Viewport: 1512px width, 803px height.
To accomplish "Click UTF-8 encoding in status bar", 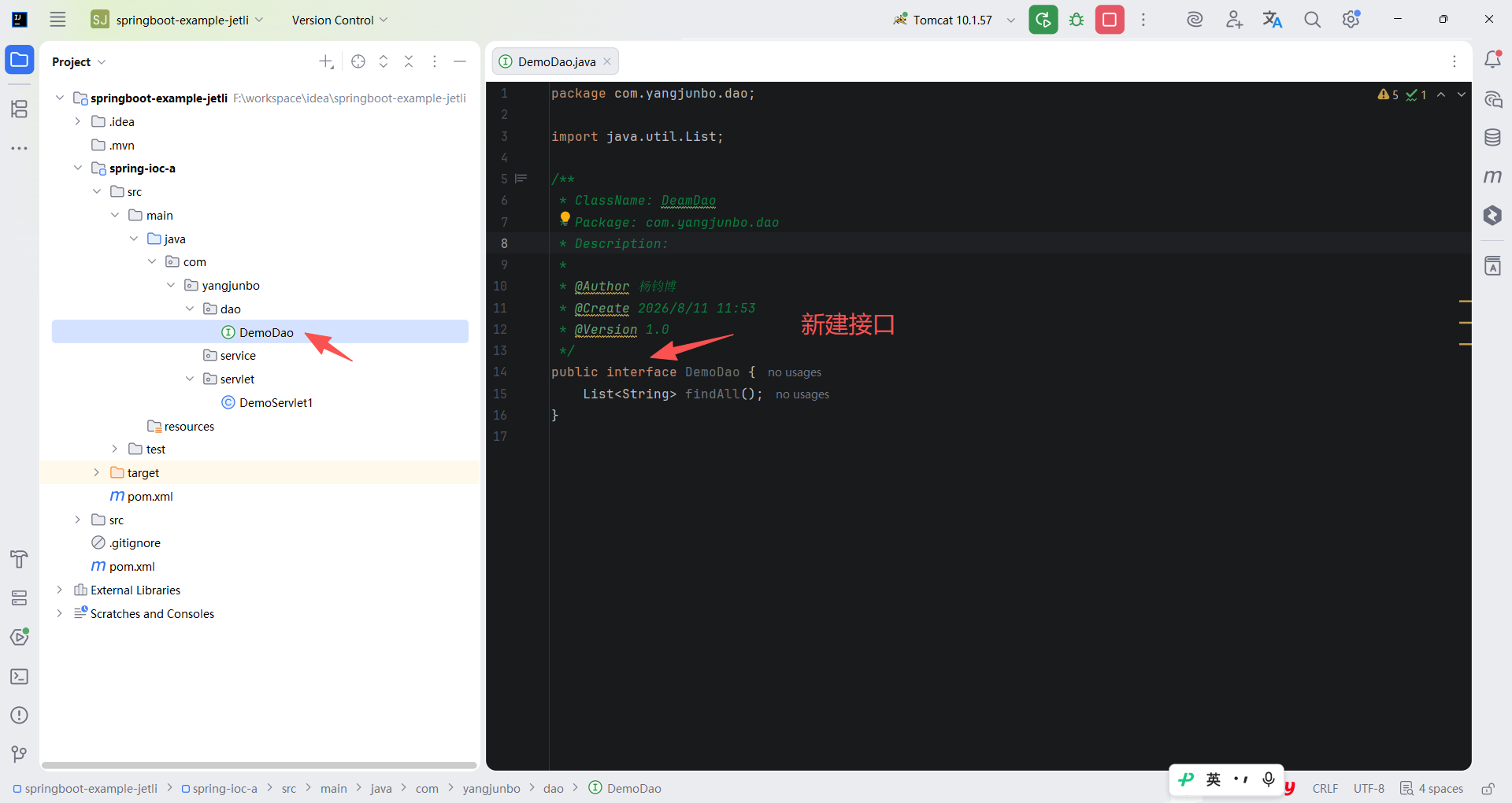I will (1369, 789).
